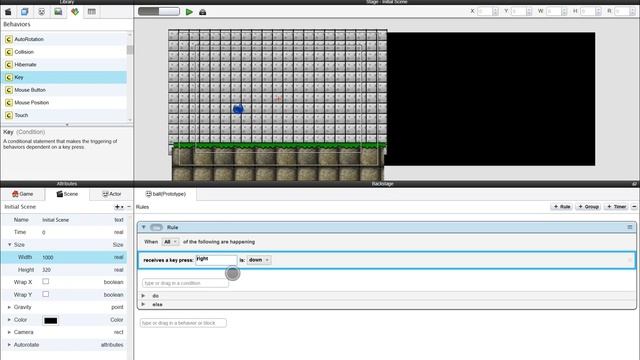Open the key state dropdown showing down
Screen dimensions: 640x360
[259, 260]
